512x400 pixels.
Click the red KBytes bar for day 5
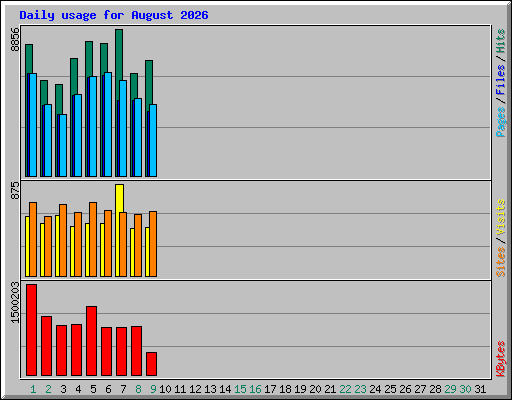pos(92,341)
